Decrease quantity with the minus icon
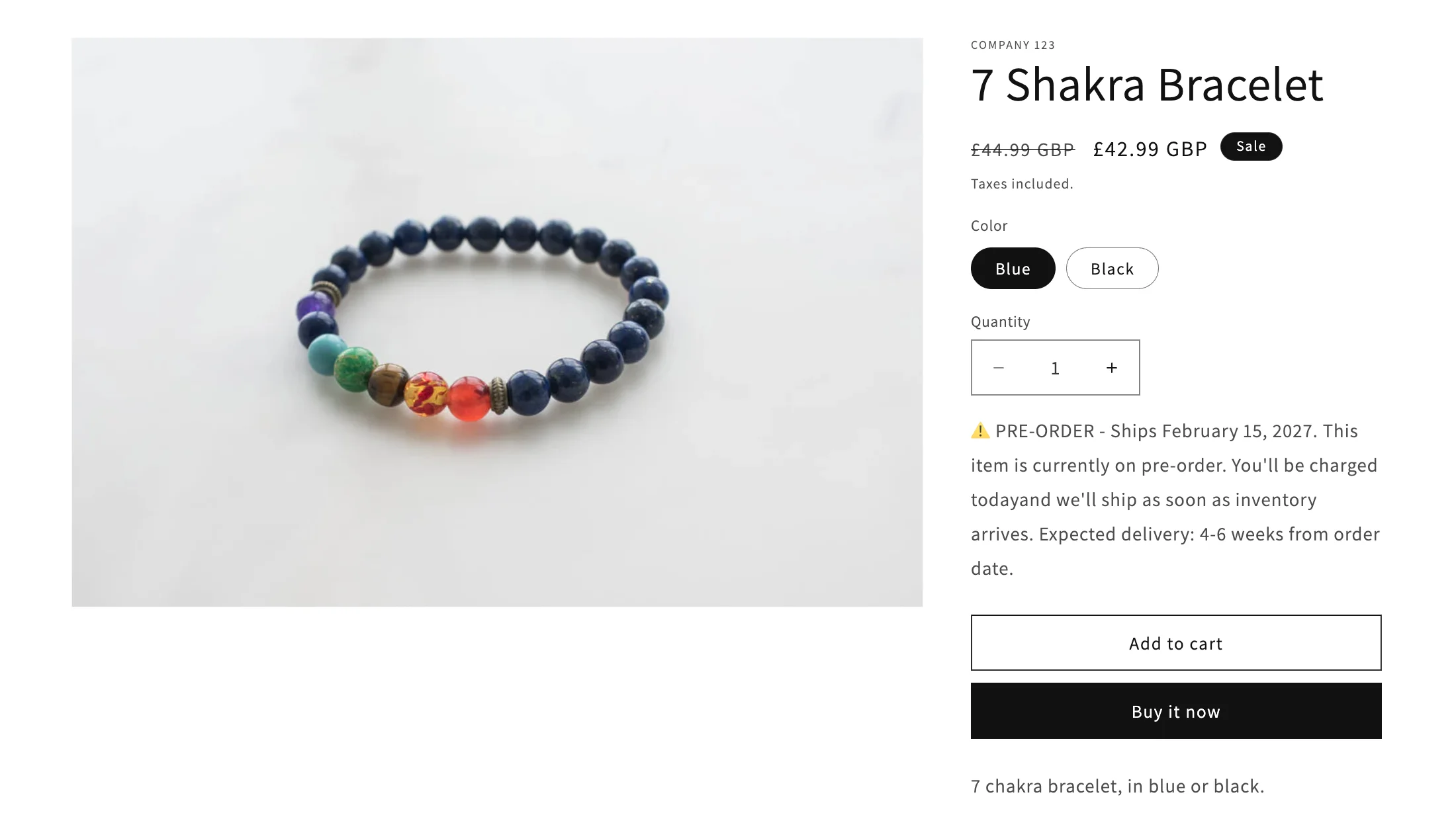 click(x=999, y=368)
